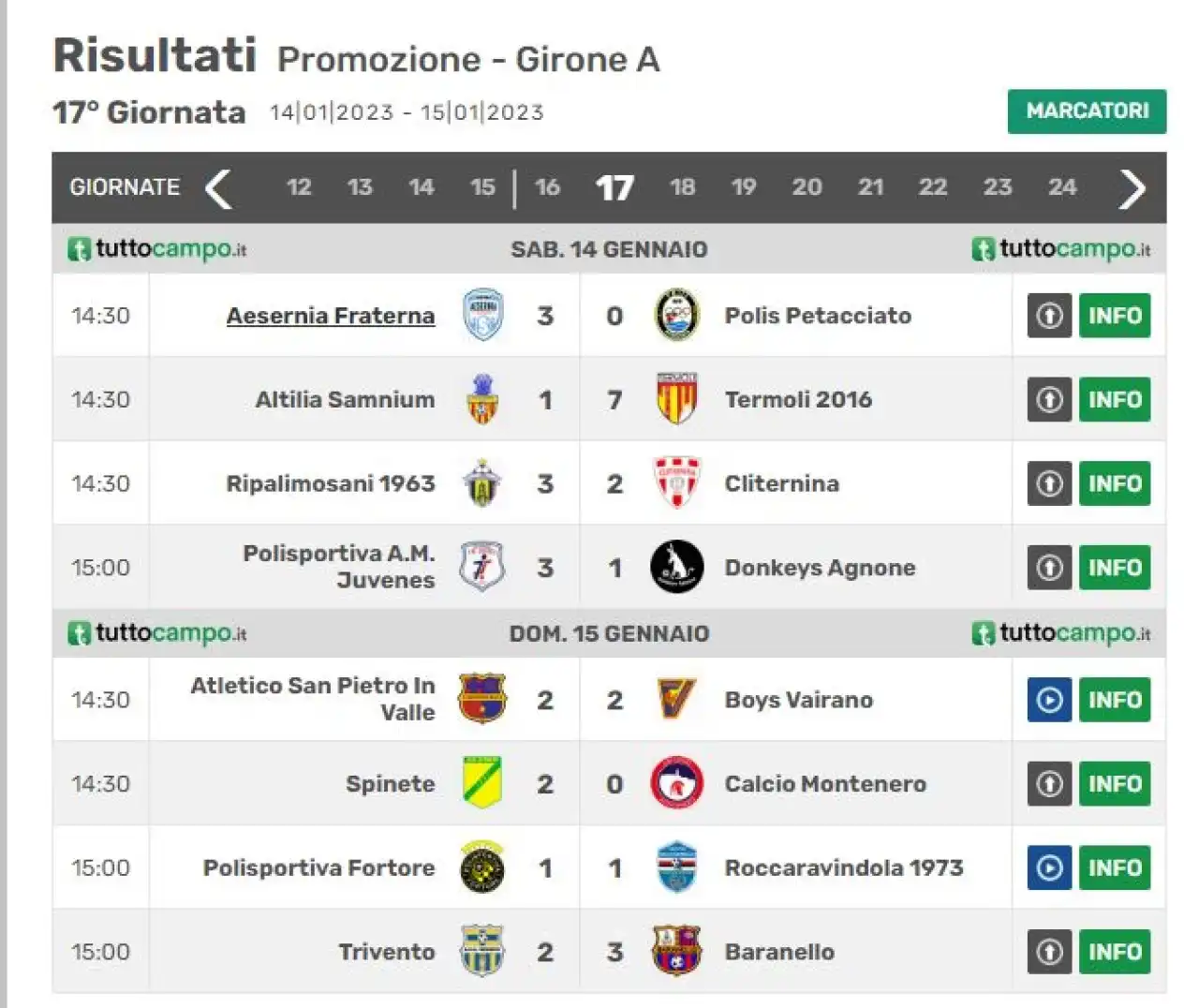The width and height of the screenshot is (1199, 1008).
Task: Open the Donkeys Agnone team logo
Action: coord(676,567)
